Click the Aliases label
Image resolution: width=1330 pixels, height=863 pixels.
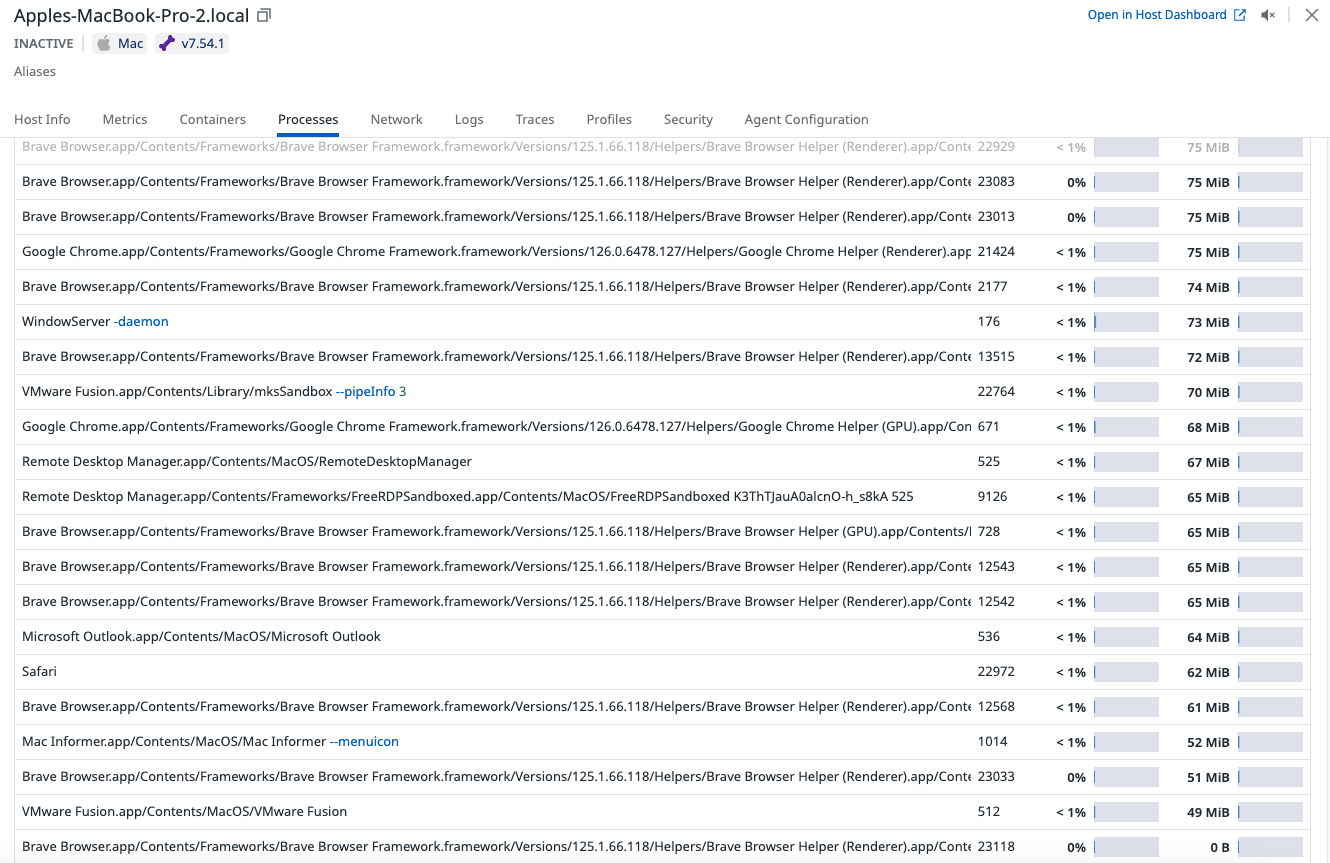point(35,72)
